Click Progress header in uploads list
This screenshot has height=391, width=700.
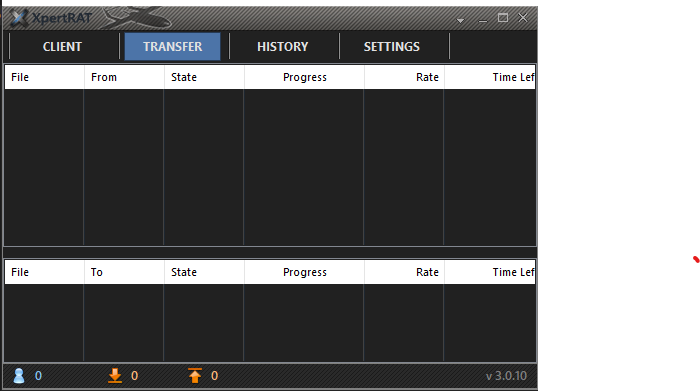(x=304, y=272)
